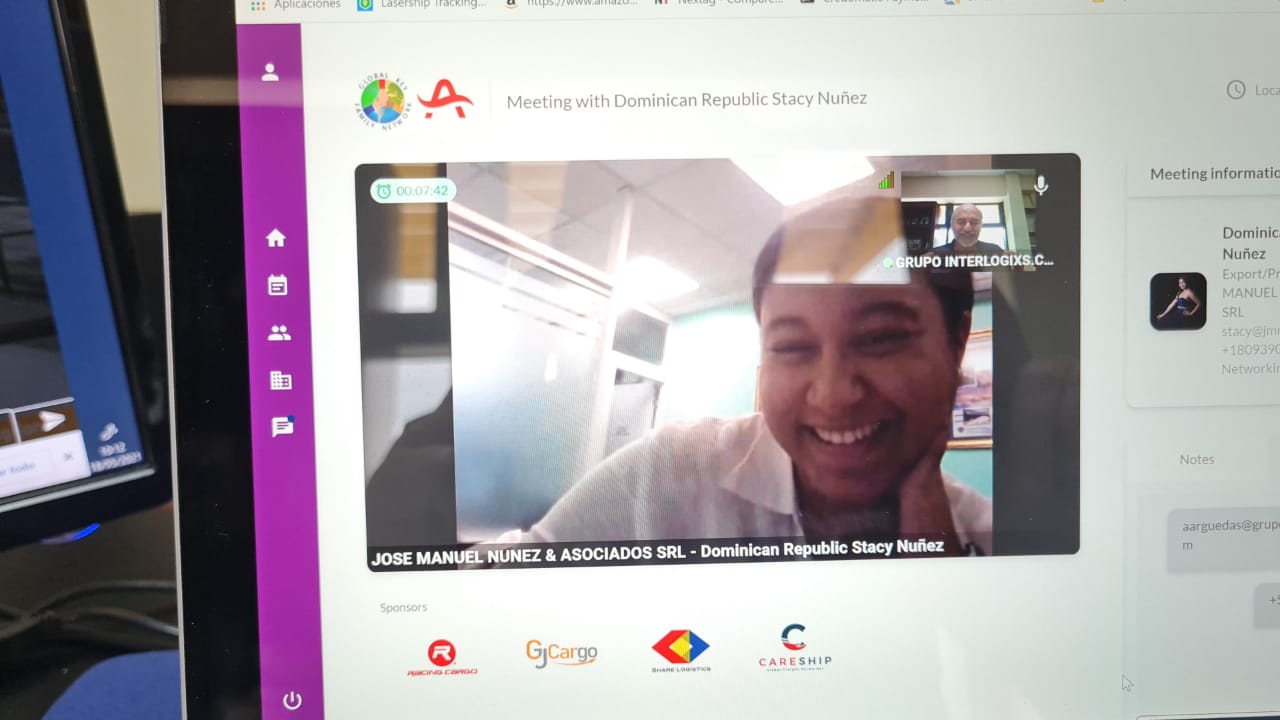Open the calendar schedule icon
The height and width of the screenshot is (720, 1280).
278,286
